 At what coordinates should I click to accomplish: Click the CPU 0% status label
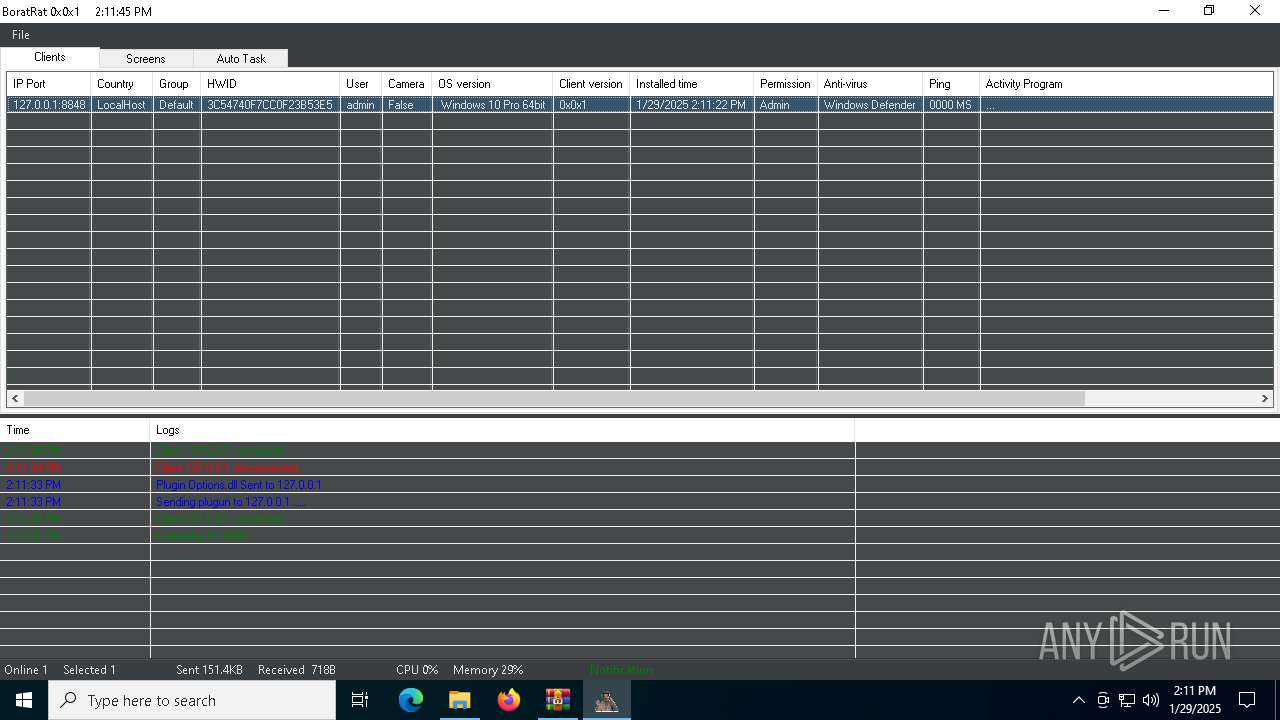pos(417,670)
